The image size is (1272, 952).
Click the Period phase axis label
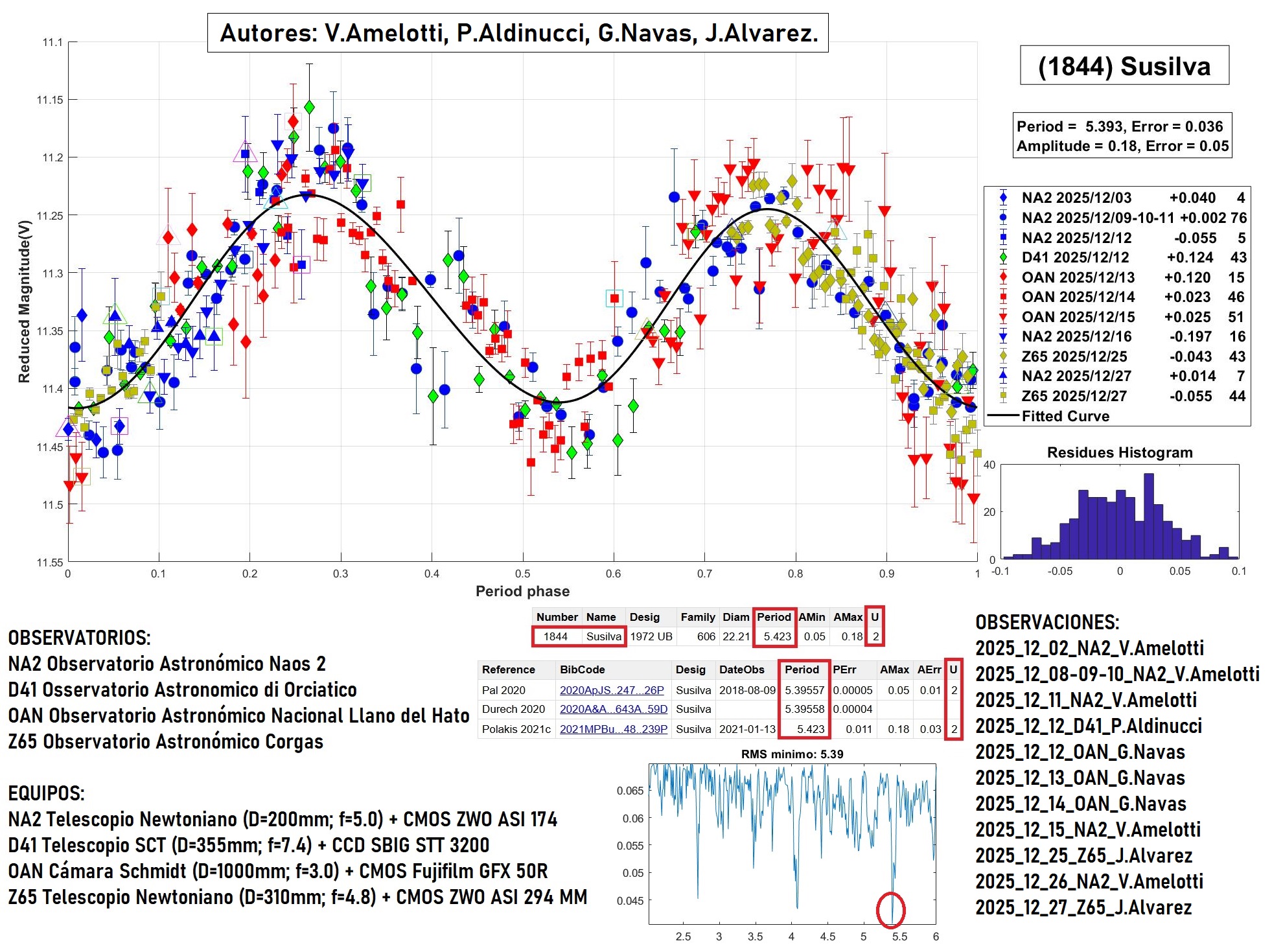click(522, 591)
